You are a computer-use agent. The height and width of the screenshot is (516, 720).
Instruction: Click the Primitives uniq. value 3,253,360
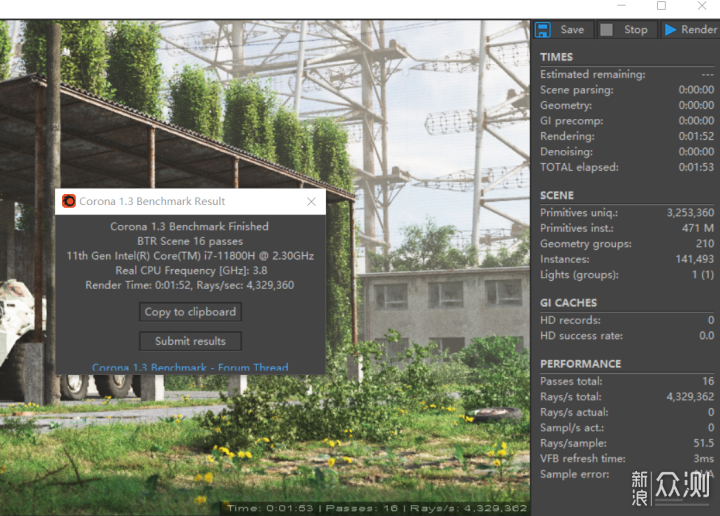690,213
